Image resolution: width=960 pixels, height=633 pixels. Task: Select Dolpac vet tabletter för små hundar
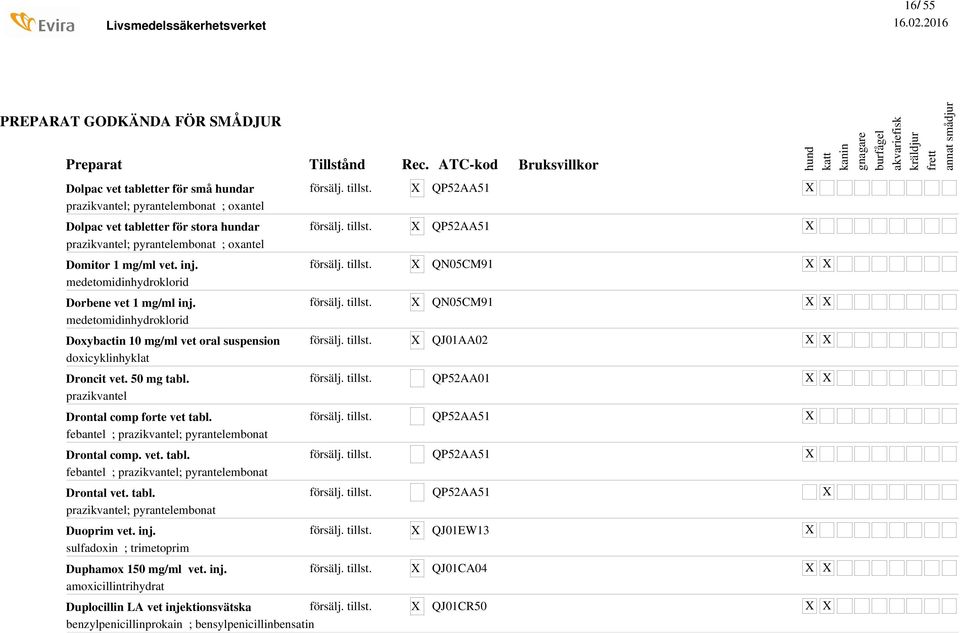click(x=160, y=189)
